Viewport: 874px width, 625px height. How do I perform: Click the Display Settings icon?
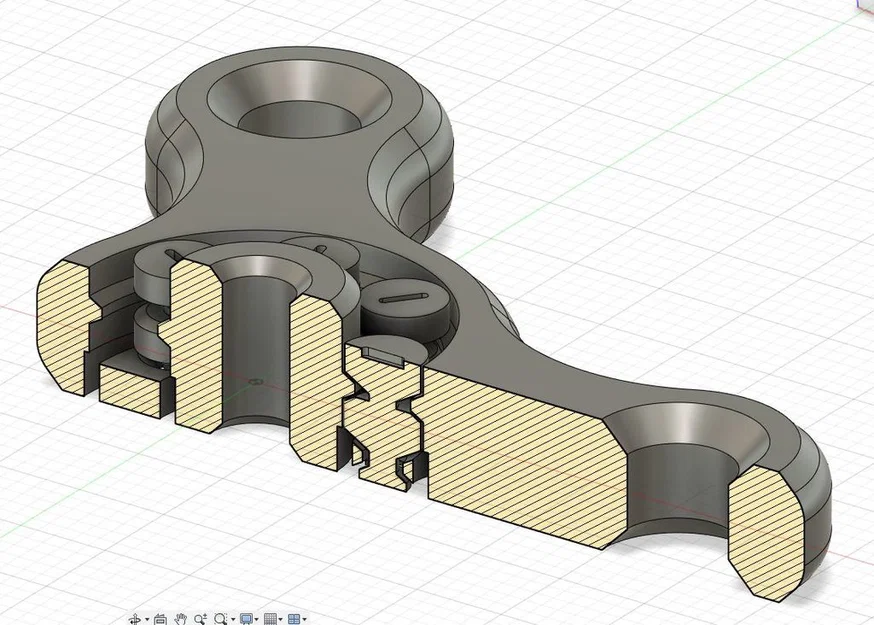point(247,618)
